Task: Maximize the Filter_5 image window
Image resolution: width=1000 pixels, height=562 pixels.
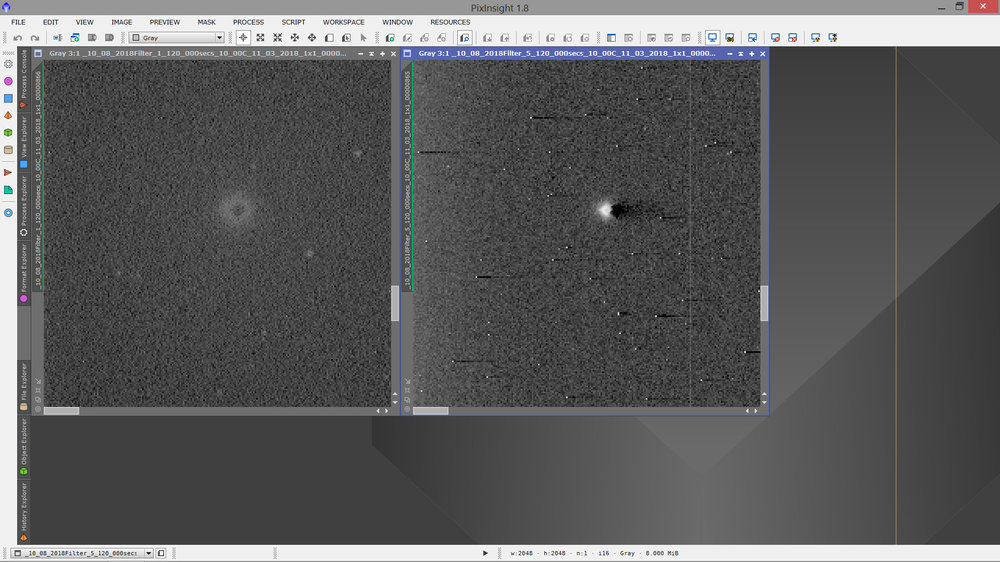Action: (x=751, y=54)
